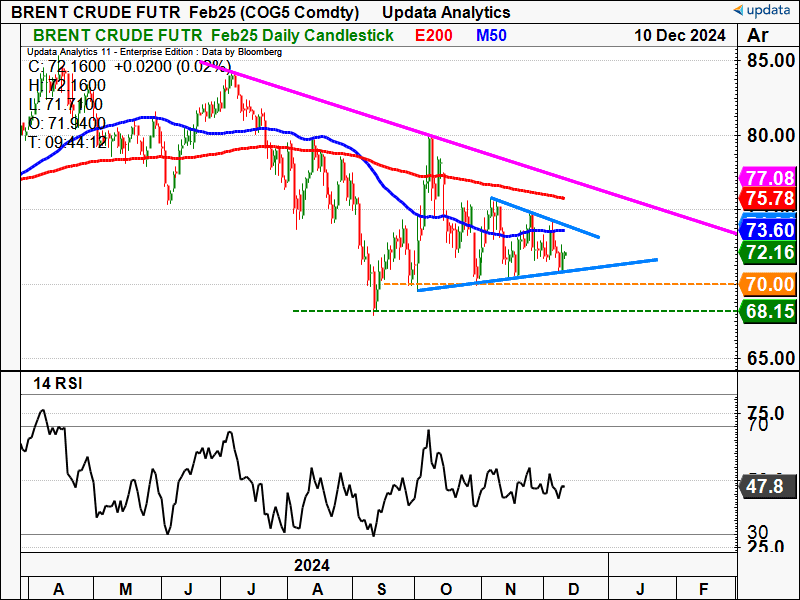
Task: Click the 30 RSI axis label
Action: [x=758, y=533]
